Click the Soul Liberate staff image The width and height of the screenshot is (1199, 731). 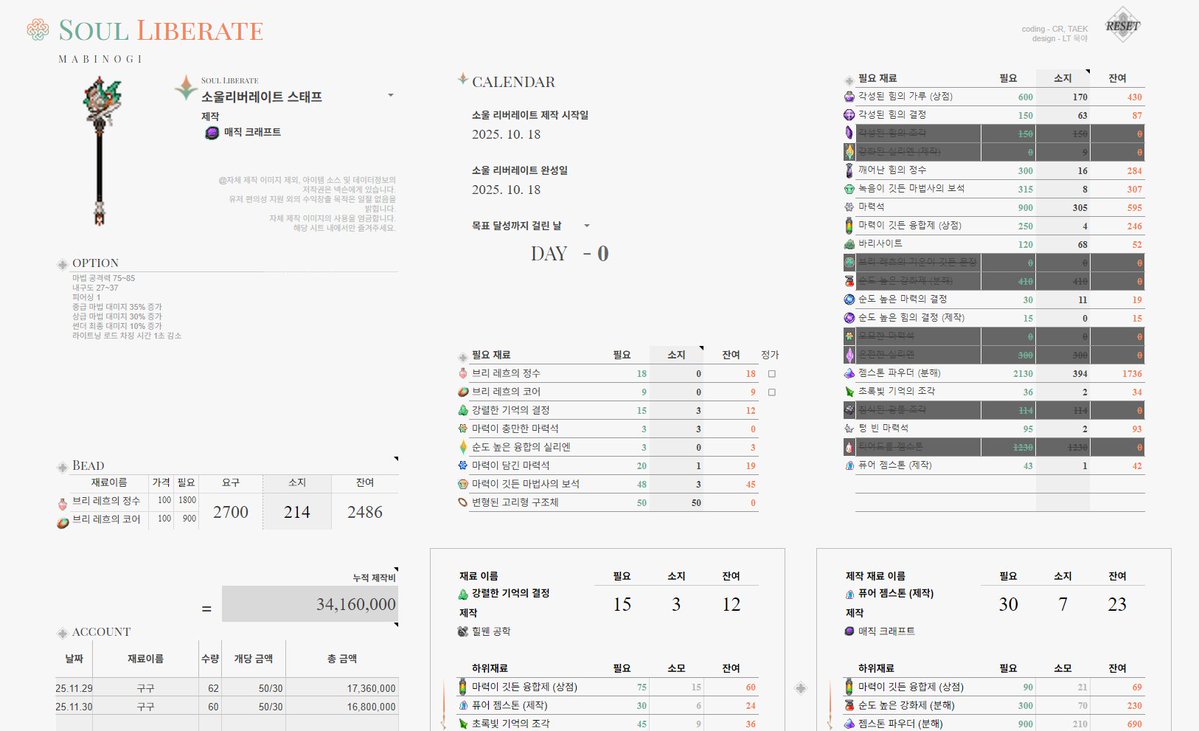102,151
